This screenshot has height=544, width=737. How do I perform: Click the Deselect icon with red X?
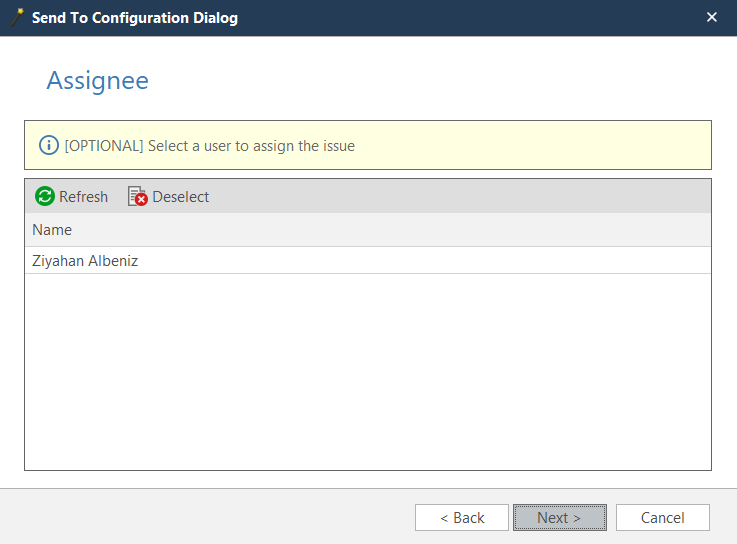(138, 197)
